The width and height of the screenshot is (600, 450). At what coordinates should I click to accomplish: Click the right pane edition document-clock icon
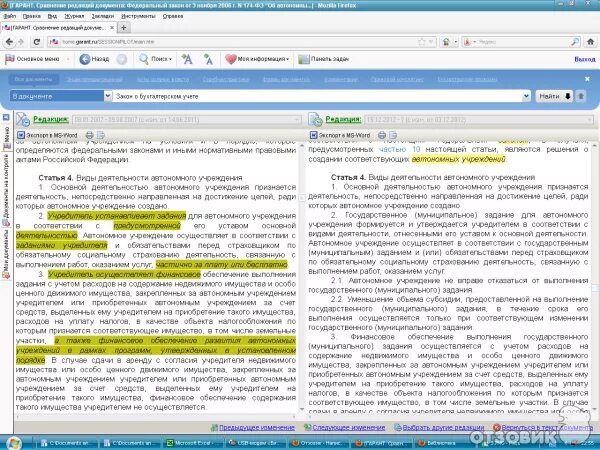coord(315,119)
